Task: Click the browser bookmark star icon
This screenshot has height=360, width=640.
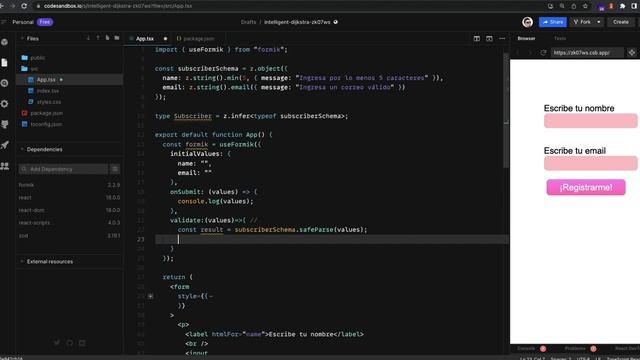Action: 585,6
